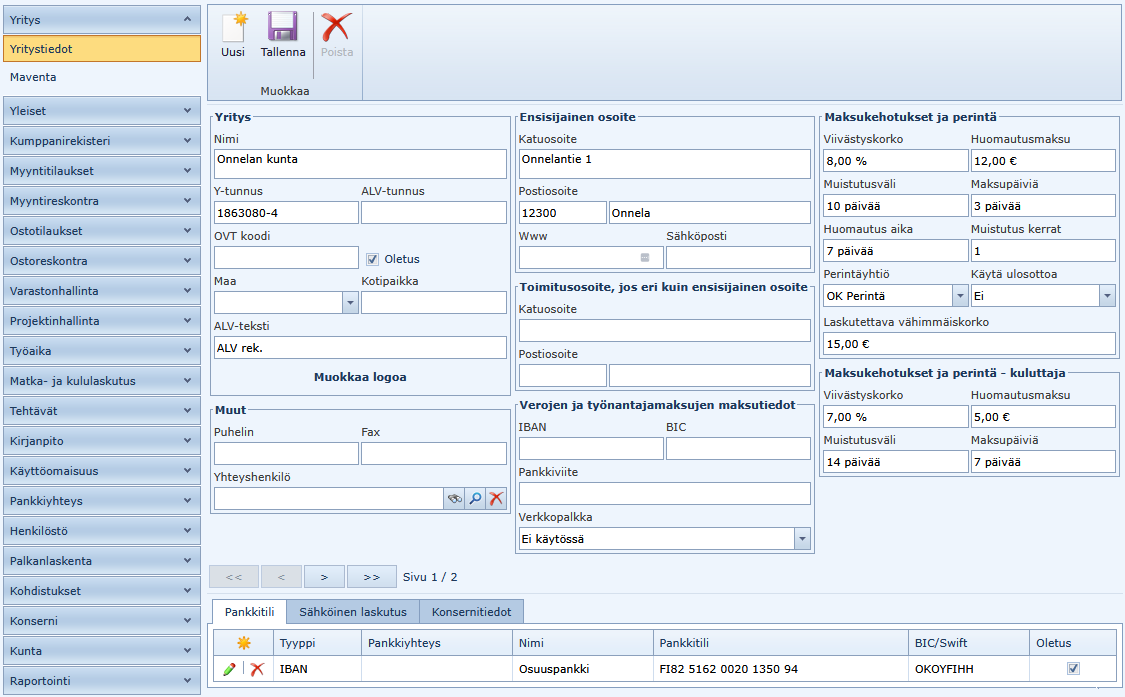Click the magnifier icon beside Yhteyshenkilö
Screen dimensions: 1125x697
pos(475,498)
